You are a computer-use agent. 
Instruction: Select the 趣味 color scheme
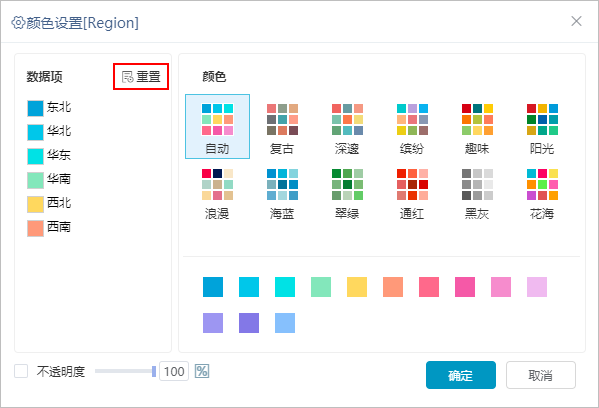477,127
